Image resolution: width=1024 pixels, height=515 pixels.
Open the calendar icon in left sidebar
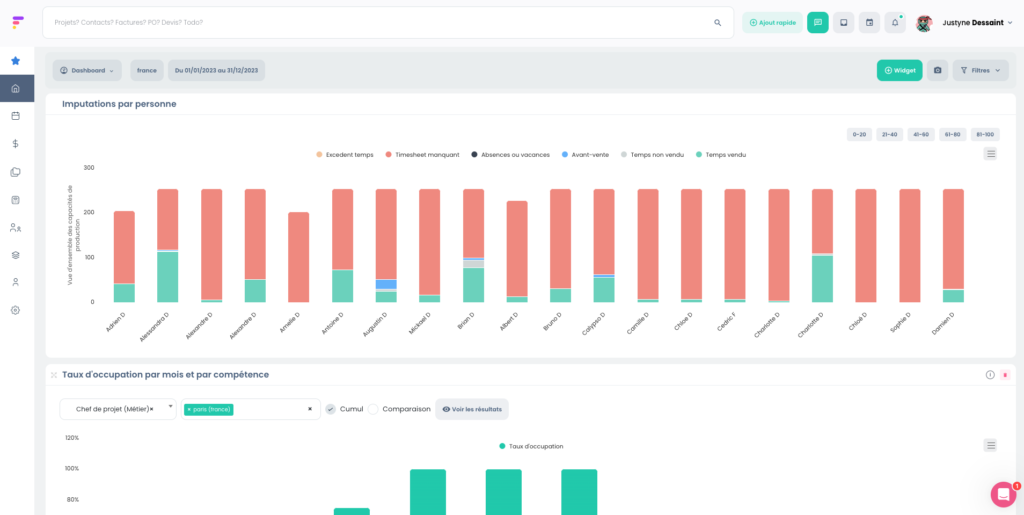tap(15, 116)
